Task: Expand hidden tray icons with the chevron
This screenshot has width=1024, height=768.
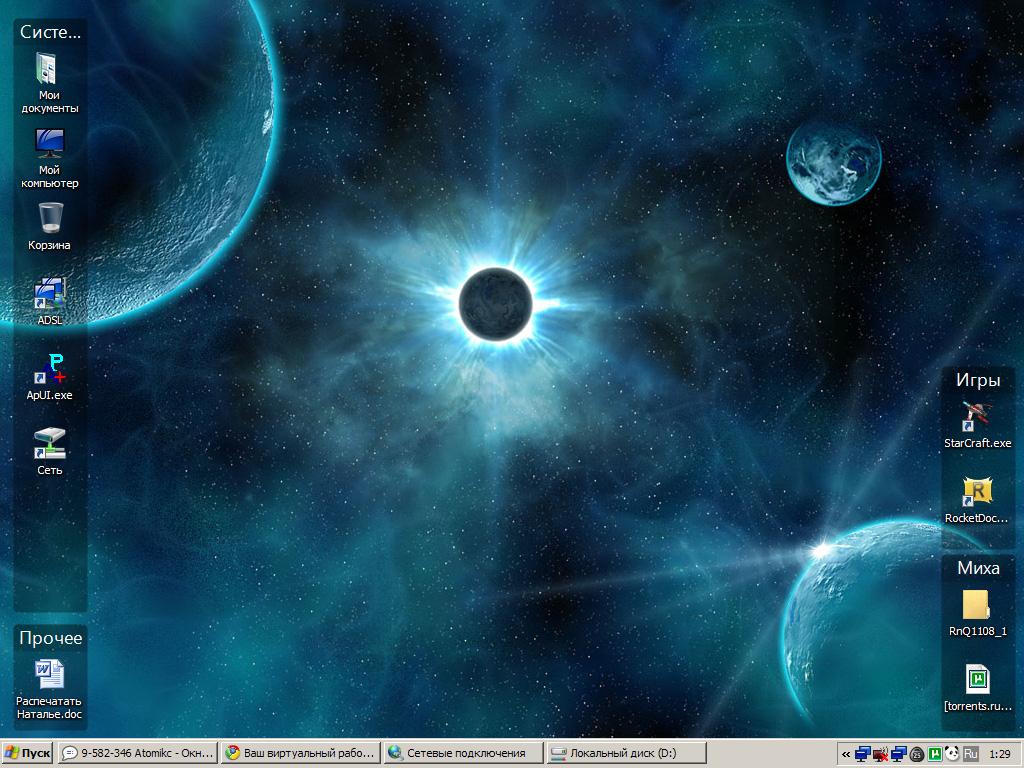Action: (846, 754)
